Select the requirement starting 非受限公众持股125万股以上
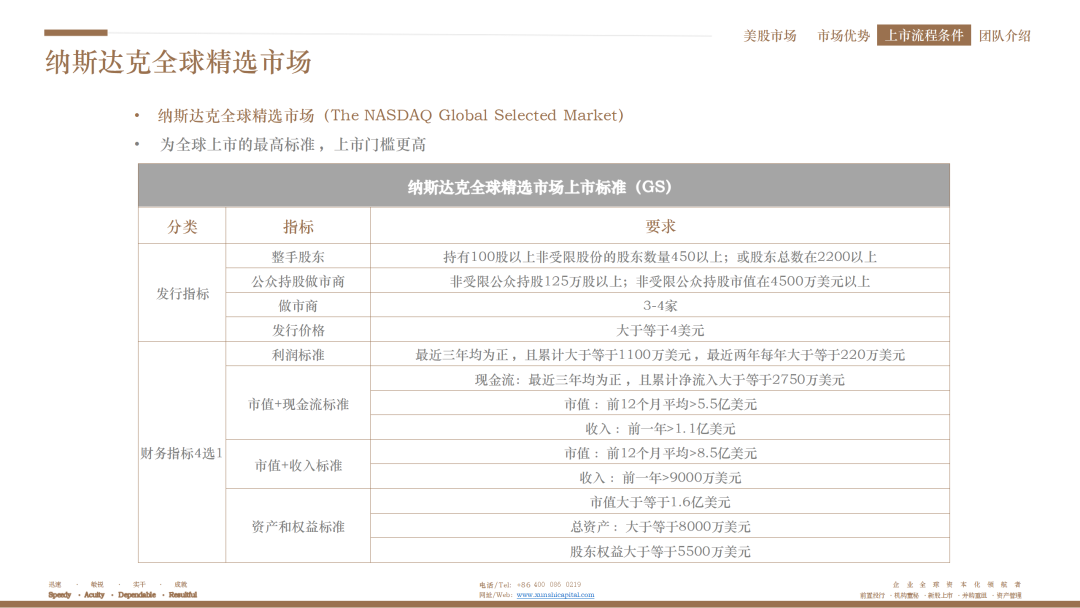Image resolution: width=1080 pixels, height=608 pixels. pyautogui.click(x=660, y=281)
